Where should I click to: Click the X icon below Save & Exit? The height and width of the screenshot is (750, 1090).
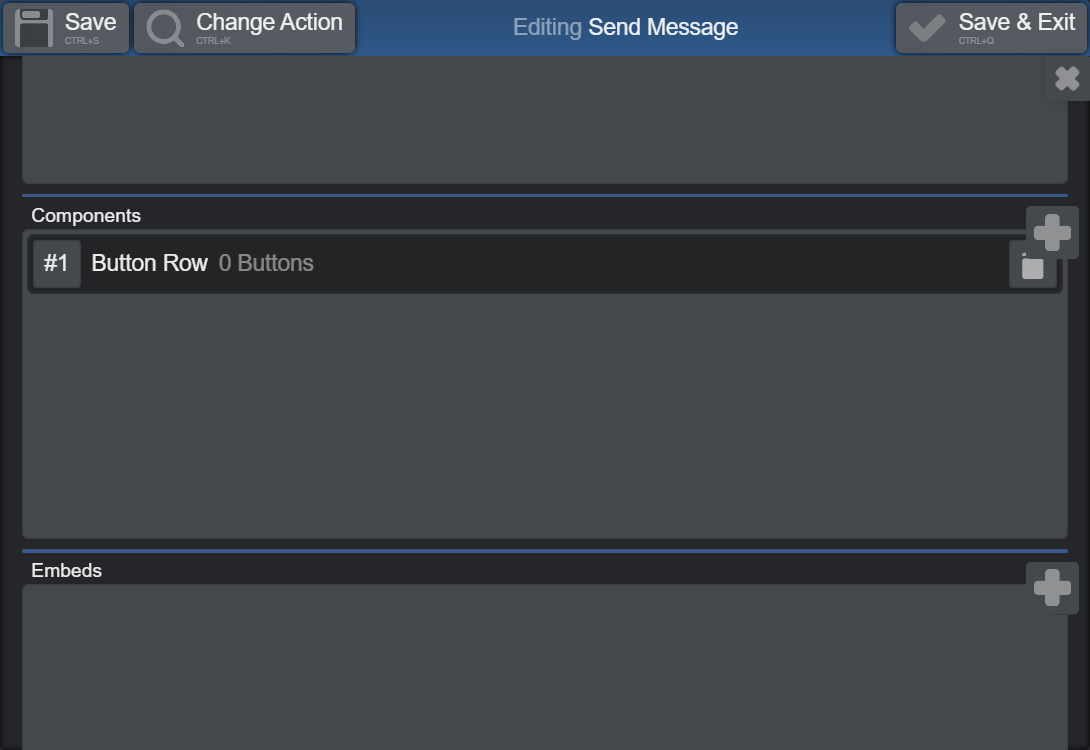tap(1067, 79)
